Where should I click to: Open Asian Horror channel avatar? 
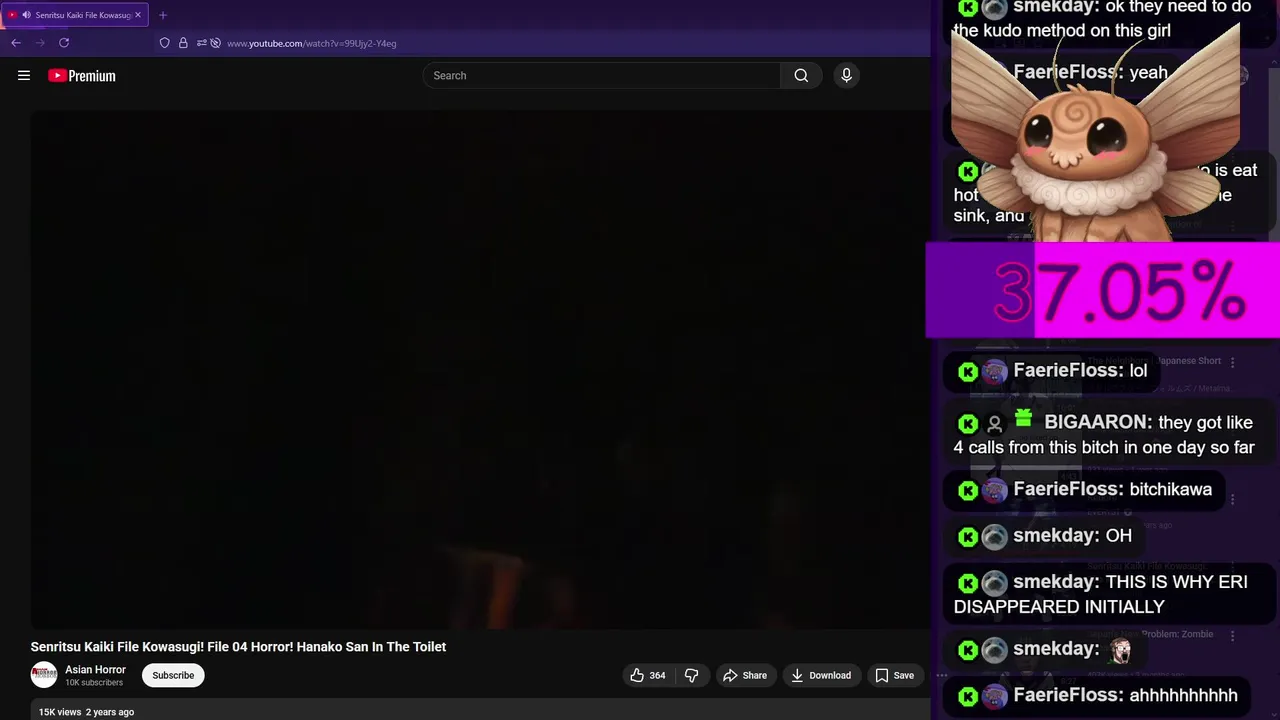tap(44, 675)
